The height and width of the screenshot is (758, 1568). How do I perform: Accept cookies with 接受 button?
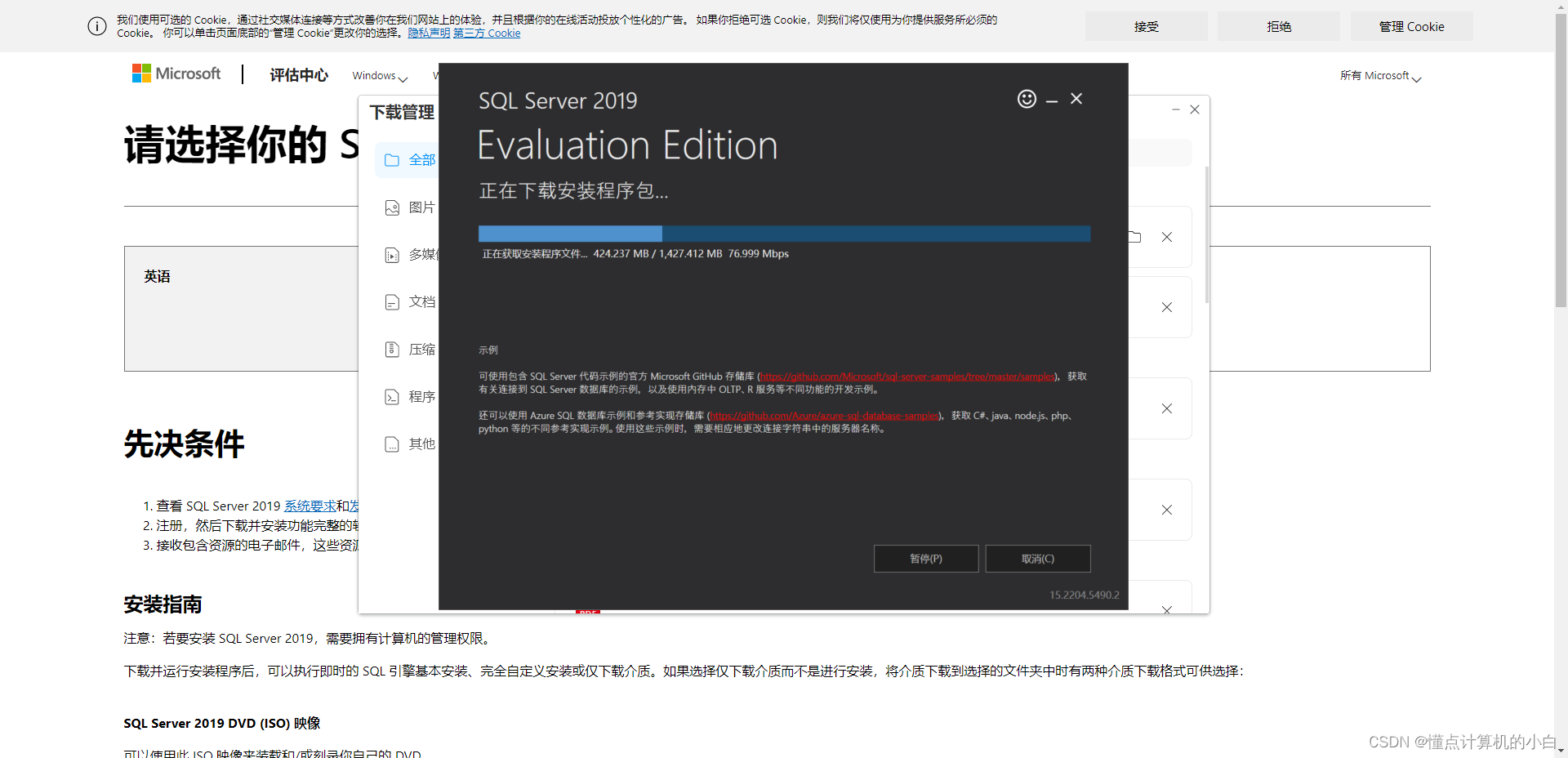[1147, 26]
